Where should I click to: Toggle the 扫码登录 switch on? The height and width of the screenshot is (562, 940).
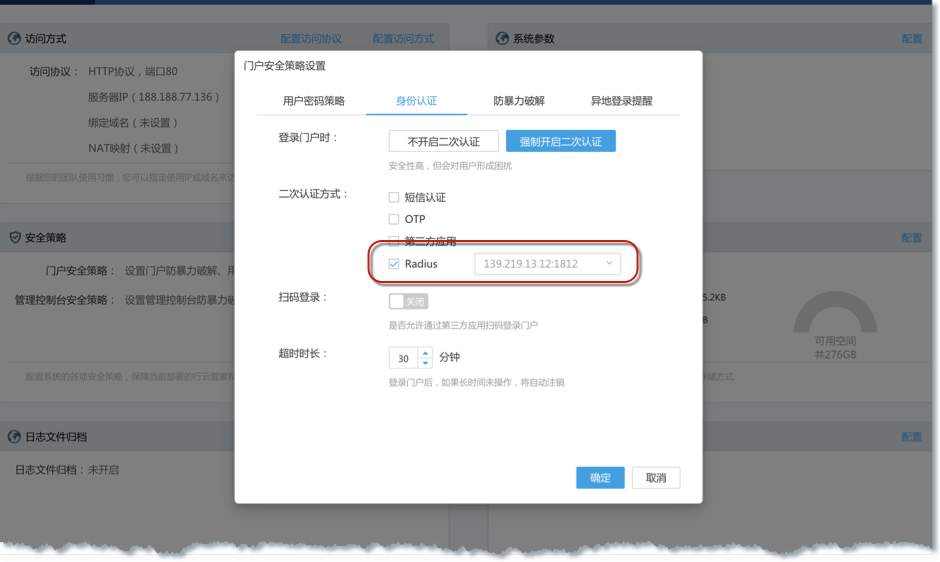408,301
